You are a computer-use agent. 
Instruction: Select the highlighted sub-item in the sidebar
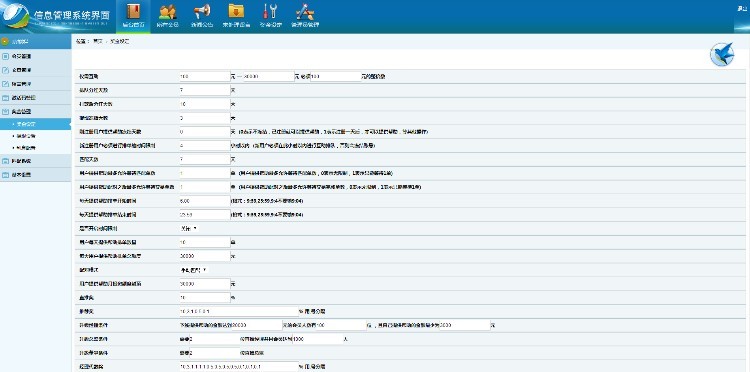(x=35, y=124)
